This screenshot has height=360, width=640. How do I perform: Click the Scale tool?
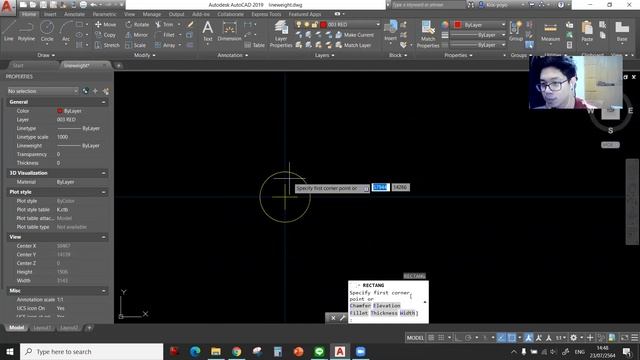(x=136, y=45)
